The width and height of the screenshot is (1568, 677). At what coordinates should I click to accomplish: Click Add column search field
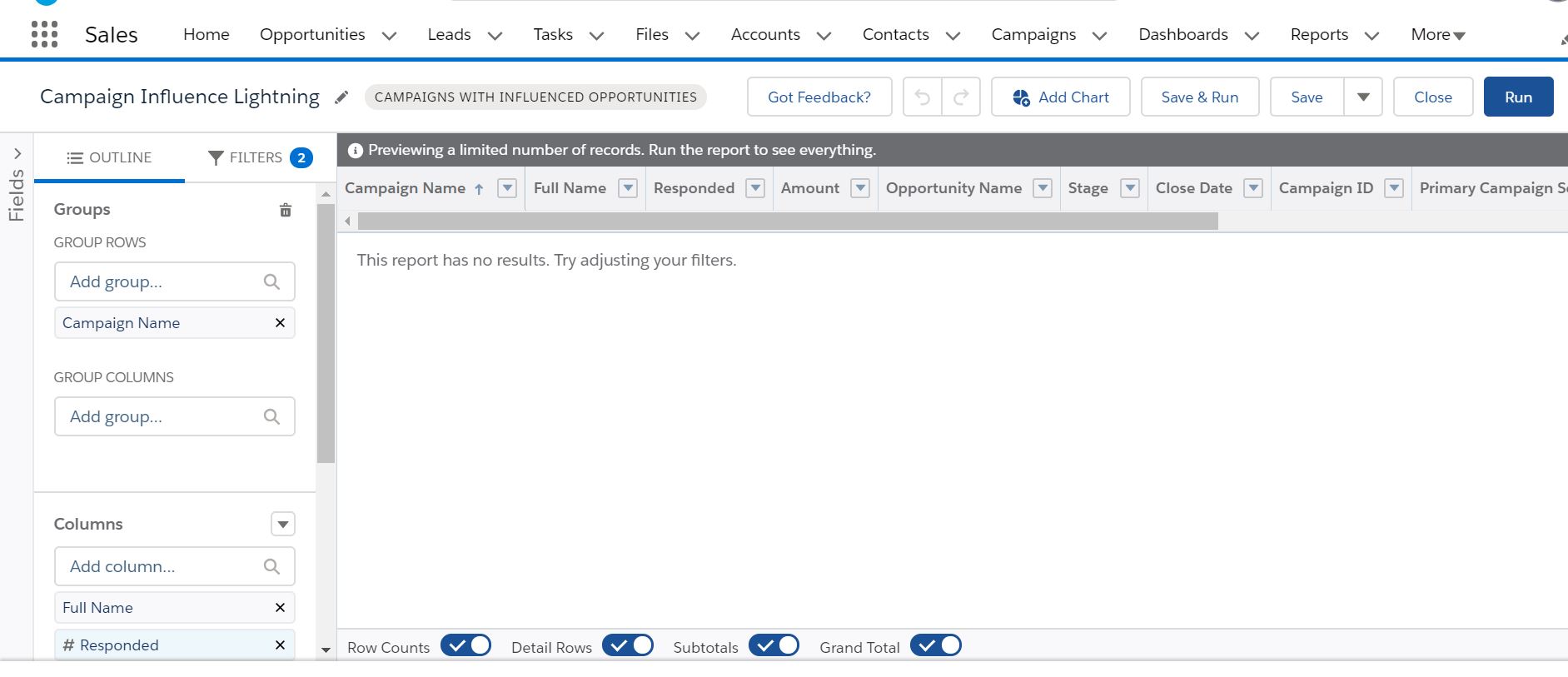tap(175, 566)
